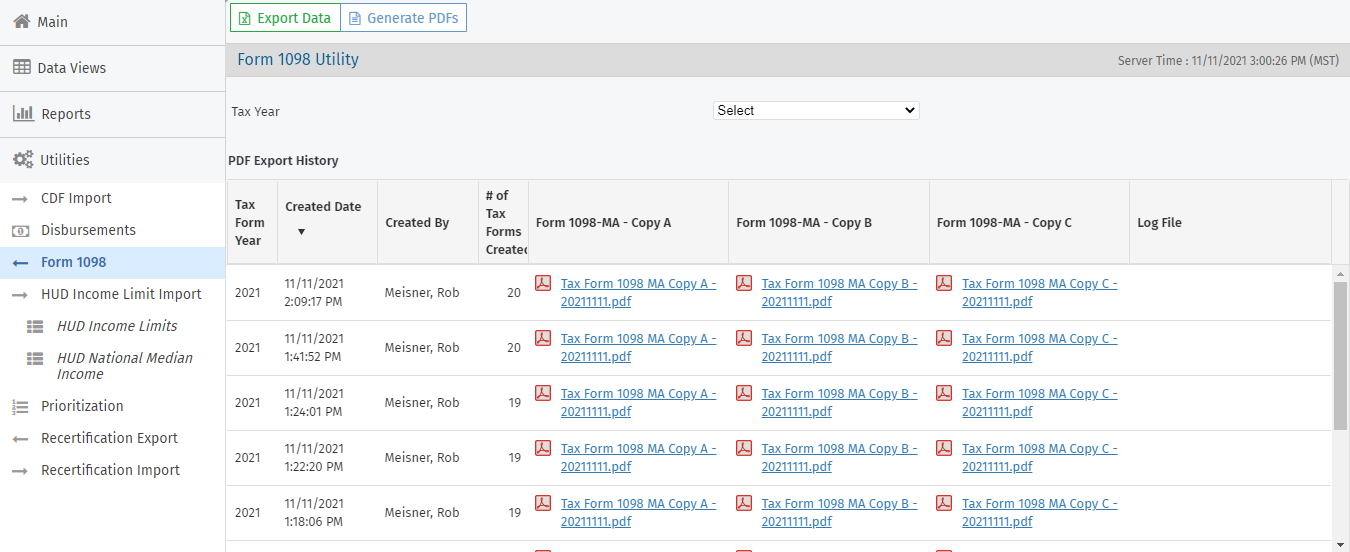Click the Generate PDFs button
Screen dimensions: 1350x552
(403, 18)
